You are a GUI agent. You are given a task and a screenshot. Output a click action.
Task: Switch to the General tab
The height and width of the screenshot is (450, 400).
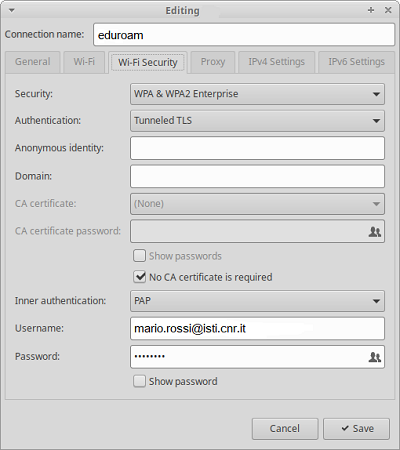(33, 62)
